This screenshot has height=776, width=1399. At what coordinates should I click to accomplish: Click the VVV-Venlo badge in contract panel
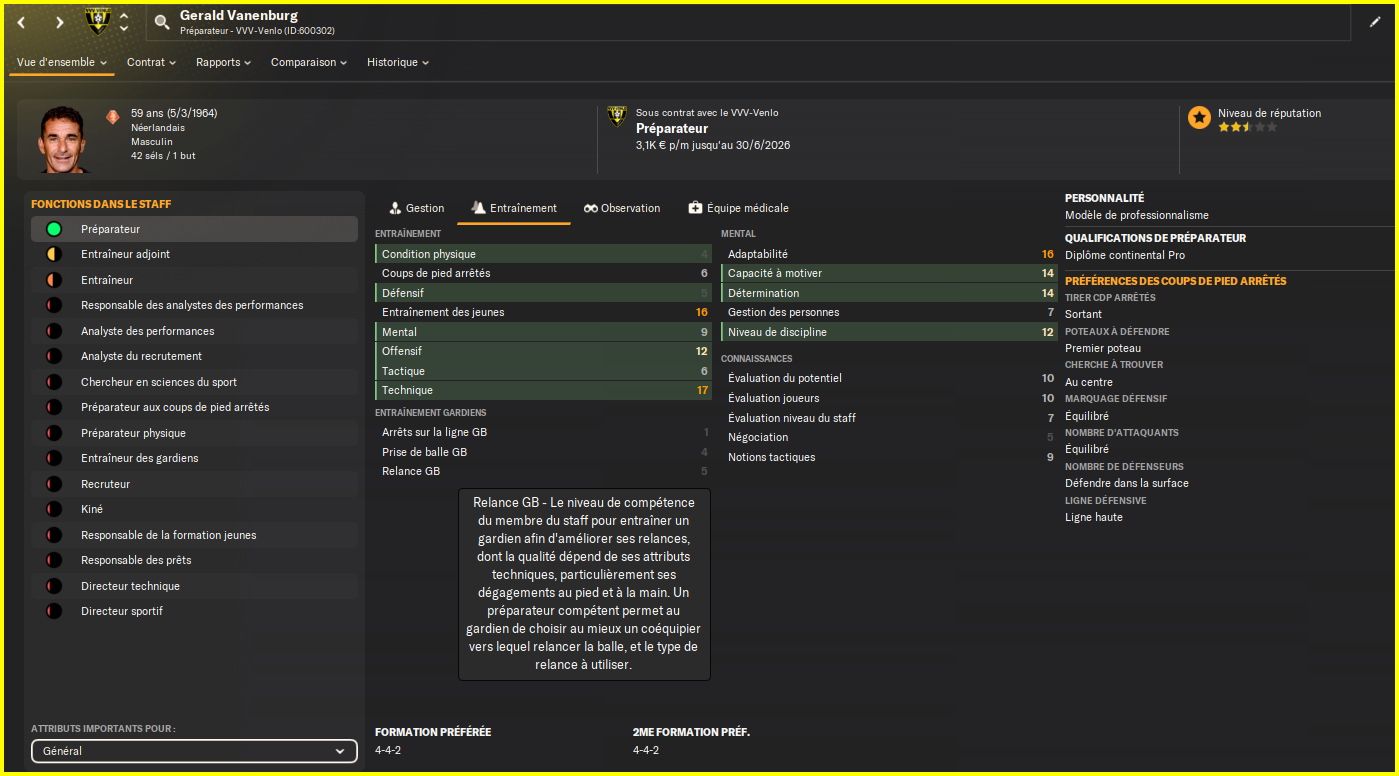pyautogui.click(x=617, y=117)
